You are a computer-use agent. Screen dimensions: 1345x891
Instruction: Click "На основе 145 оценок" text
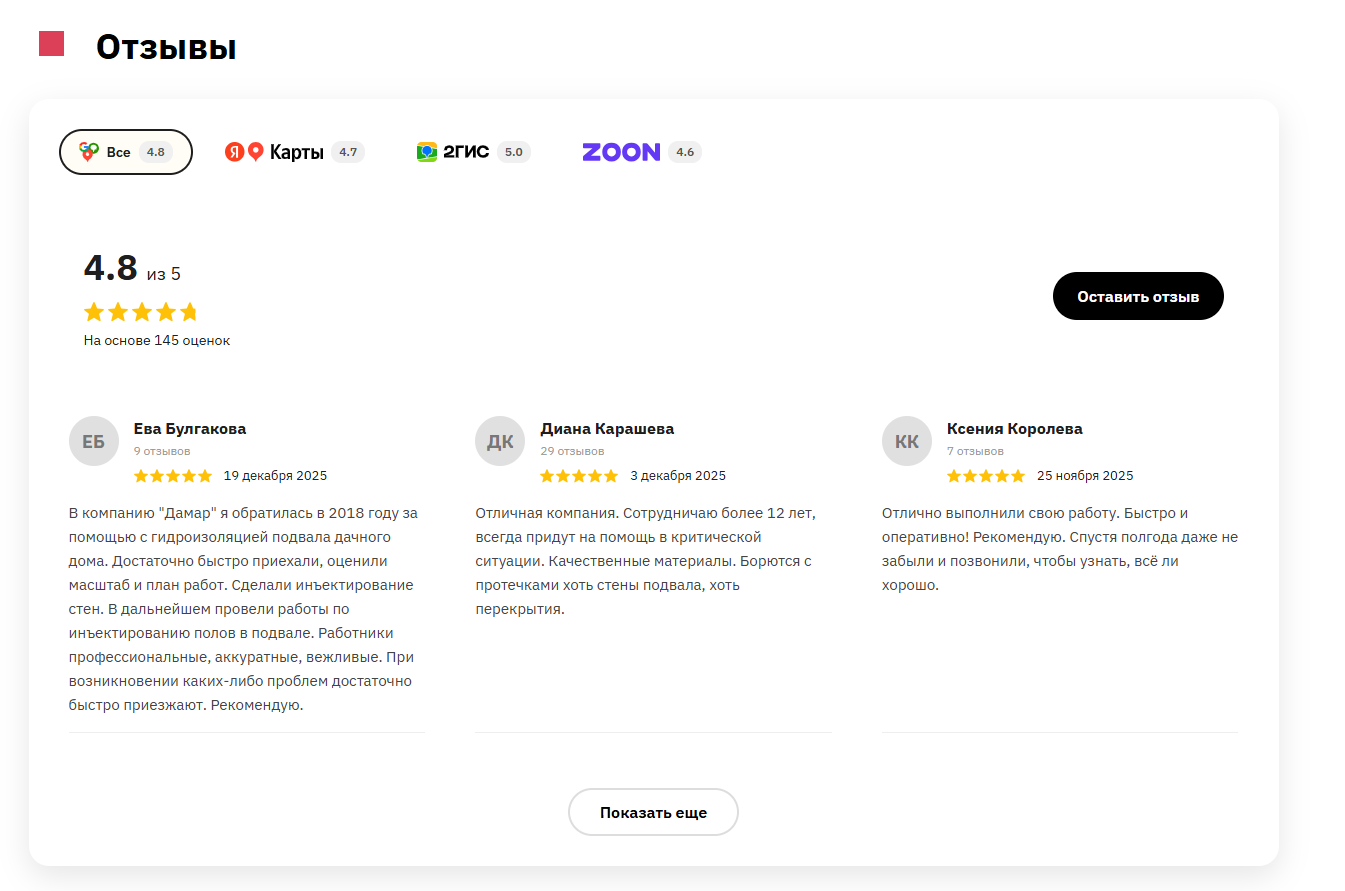157,341
